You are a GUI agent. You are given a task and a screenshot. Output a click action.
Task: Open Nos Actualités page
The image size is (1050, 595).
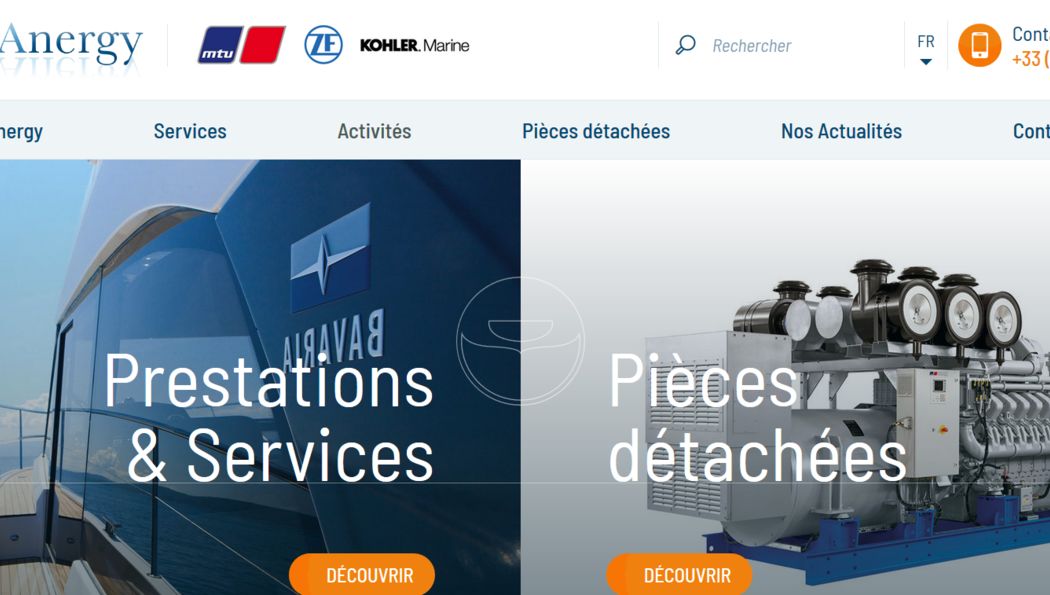coord(842,131)
